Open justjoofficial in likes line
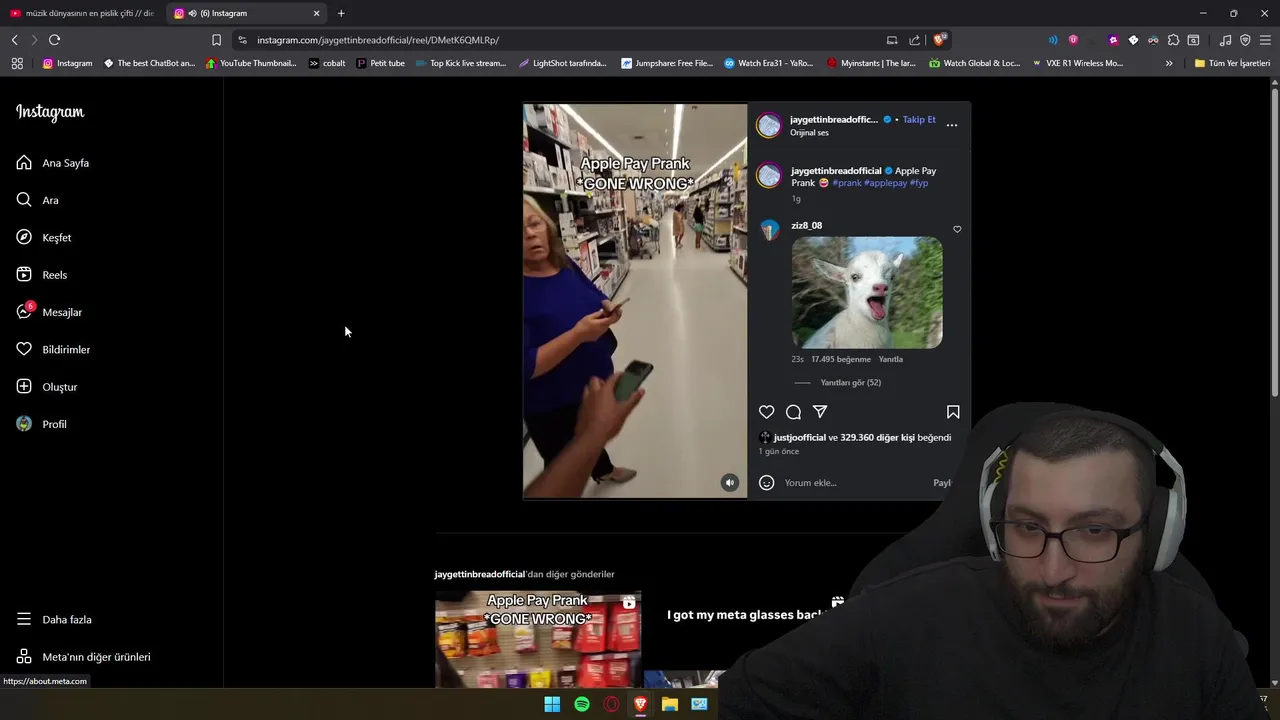 point(799,438)
